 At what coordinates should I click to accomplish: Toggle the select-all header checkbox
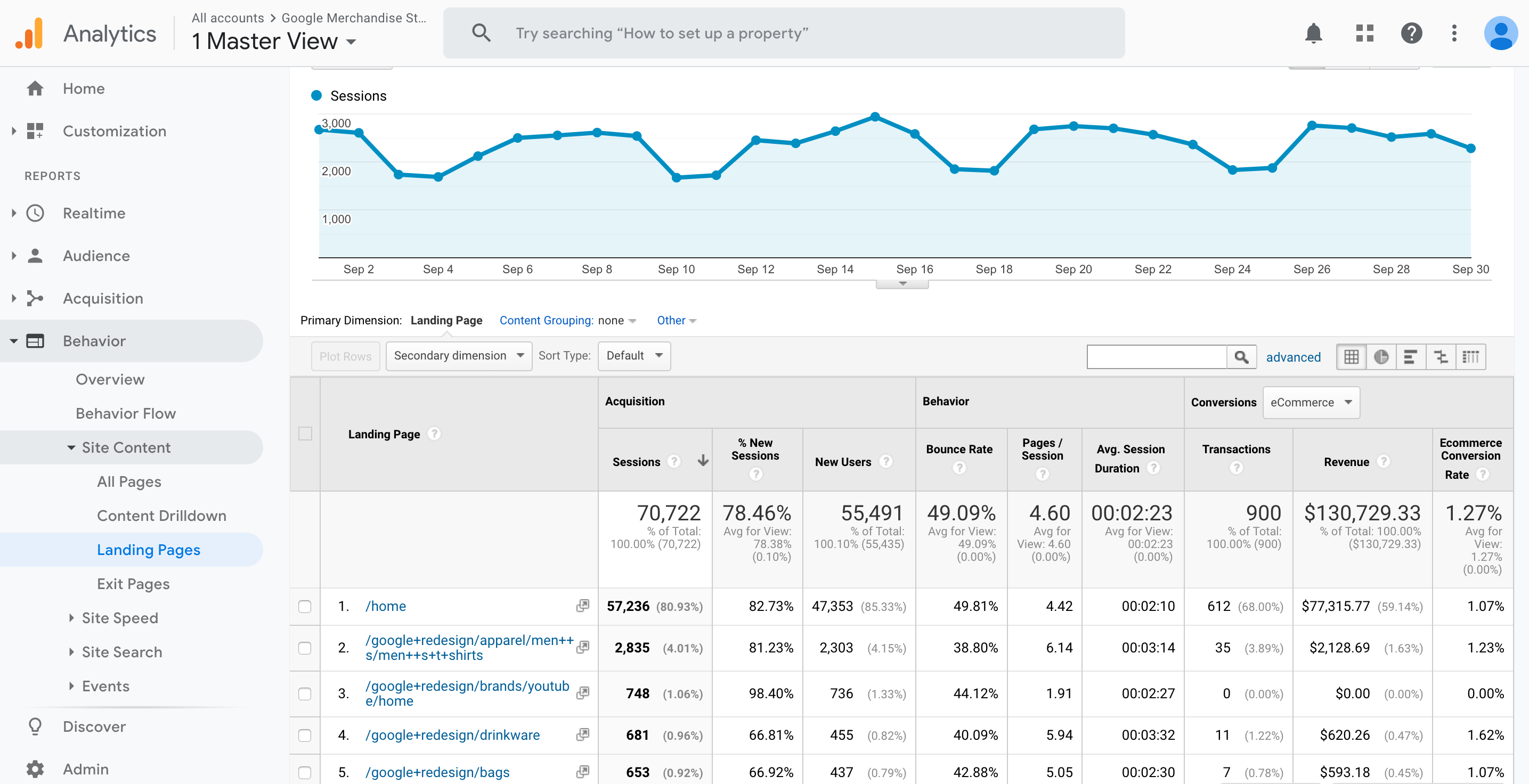pos(305,434)
